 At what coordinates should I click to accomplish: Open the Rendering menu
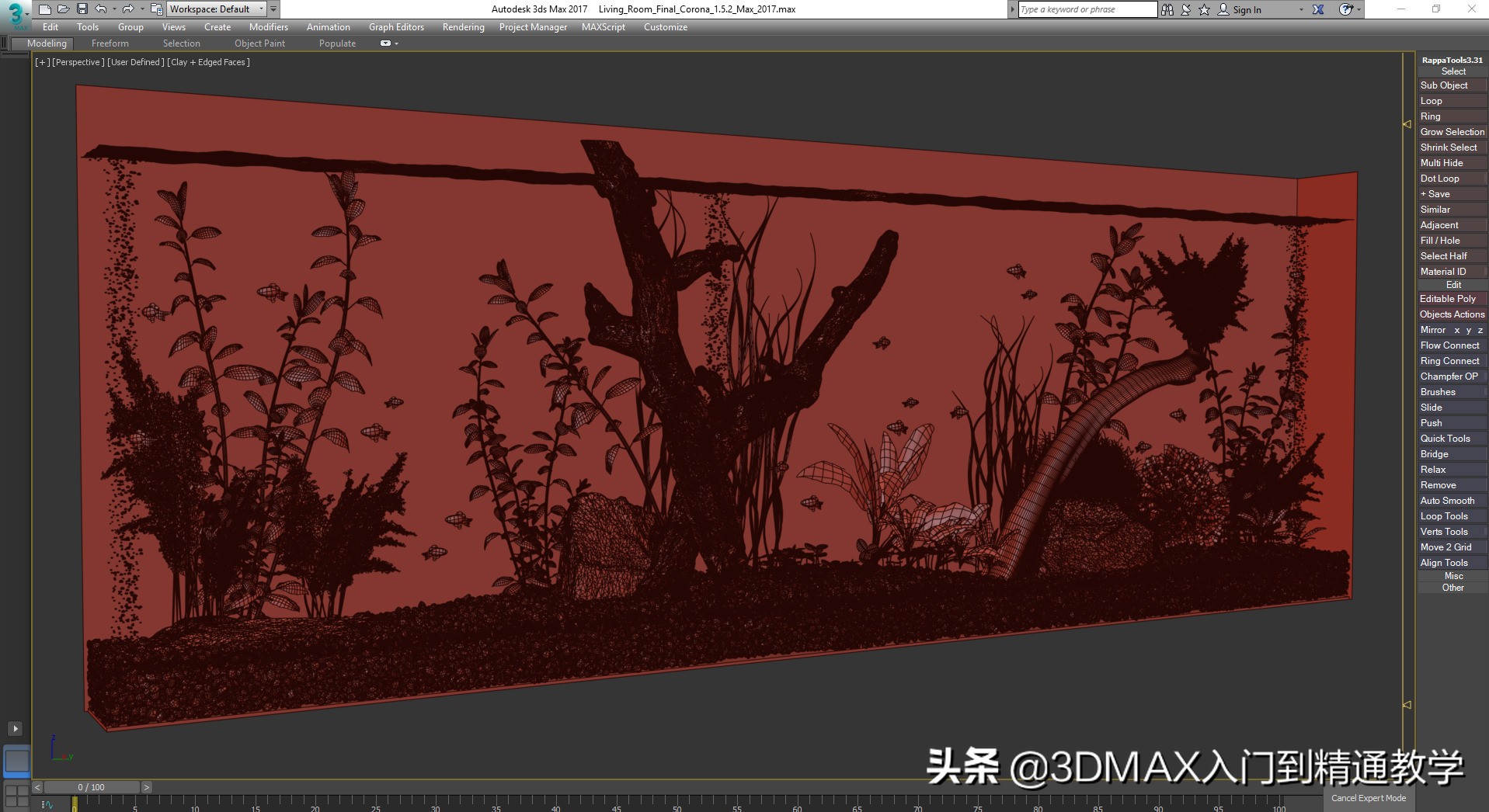[463, 27]
